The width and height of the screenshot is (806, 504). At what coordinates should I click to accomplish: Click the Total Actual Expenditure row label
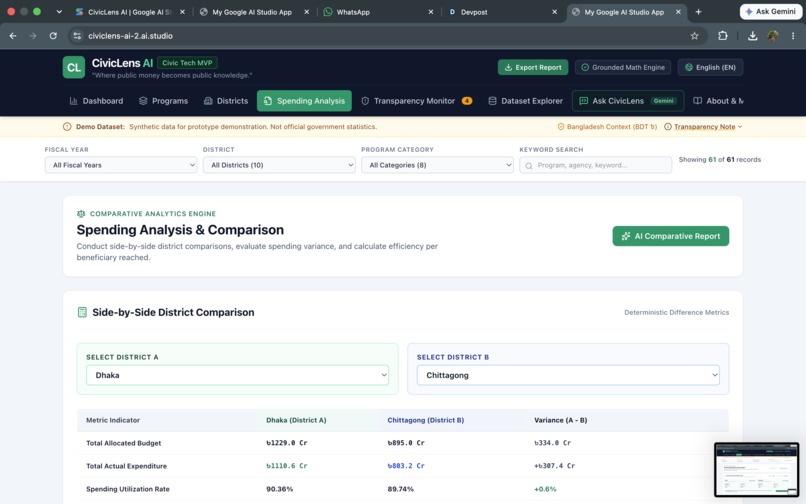pos(126,466)
